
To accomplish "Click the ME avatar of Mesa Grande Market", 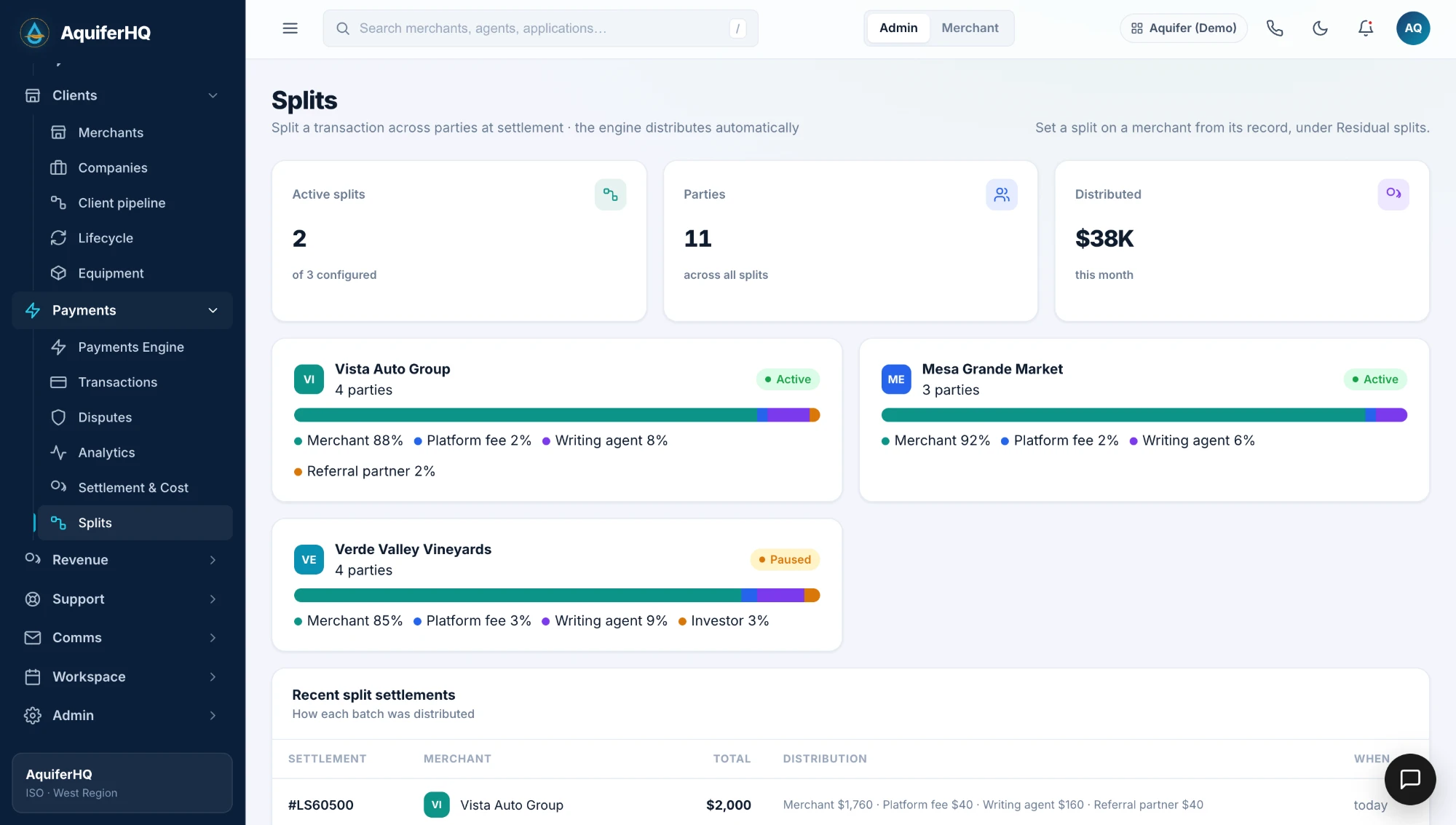I will coord(896,379).
